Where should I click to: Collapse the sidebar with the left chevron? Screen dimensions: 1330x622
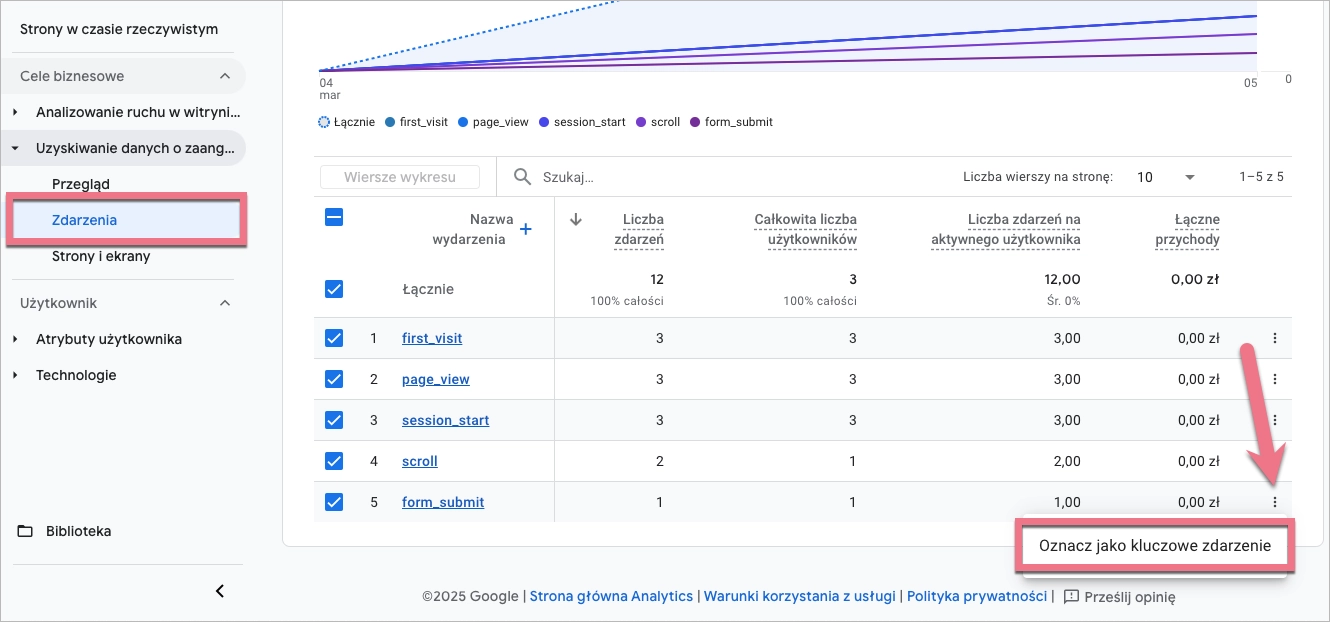(x=220, y=591)
